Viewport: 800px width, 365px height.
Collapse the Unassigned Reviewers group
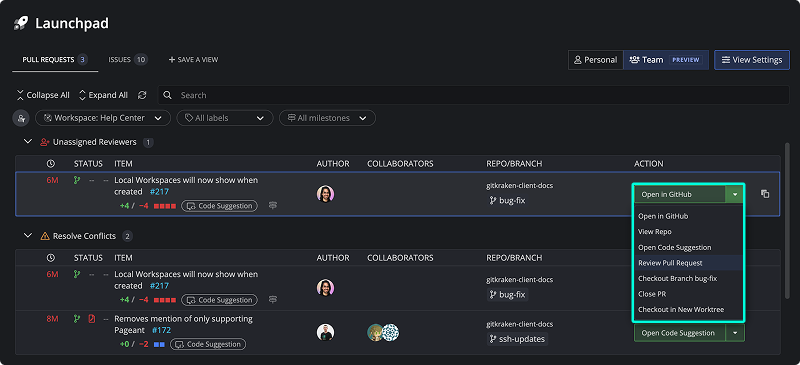pyautogui.click(x=28, y=141)
